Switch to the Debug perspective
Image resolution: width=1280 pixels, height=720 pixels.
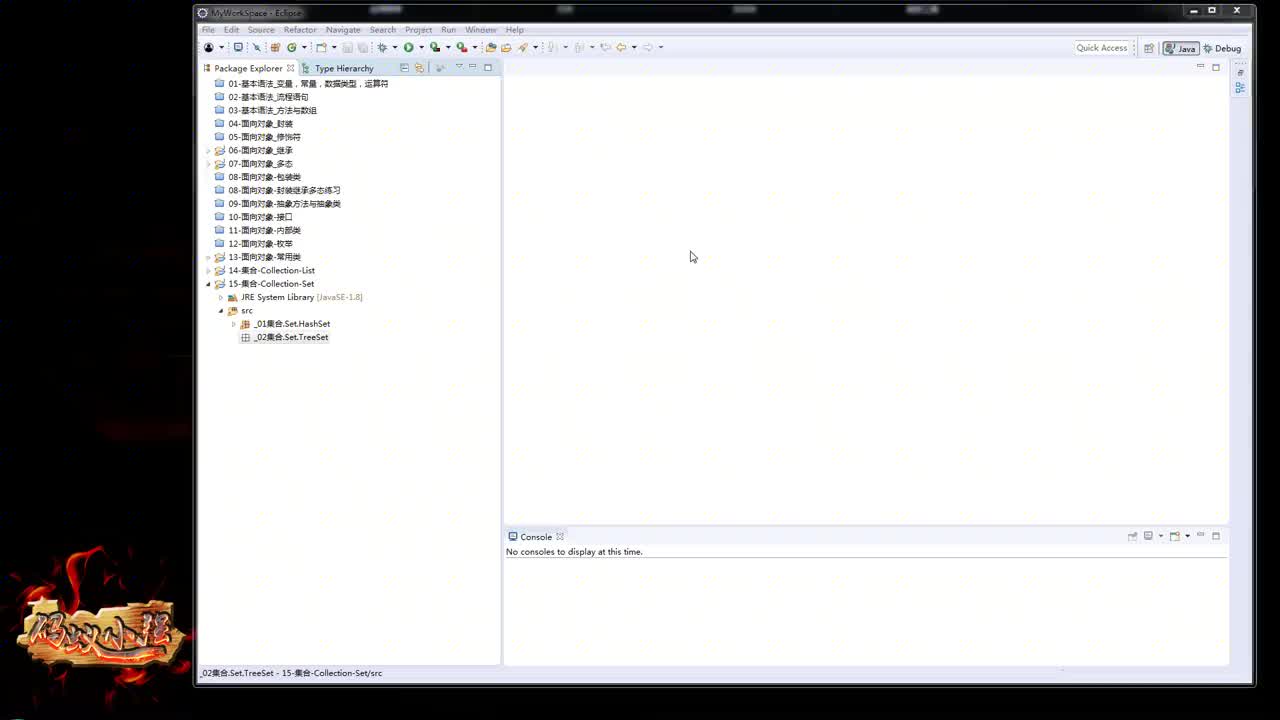tap(1222, 48)
